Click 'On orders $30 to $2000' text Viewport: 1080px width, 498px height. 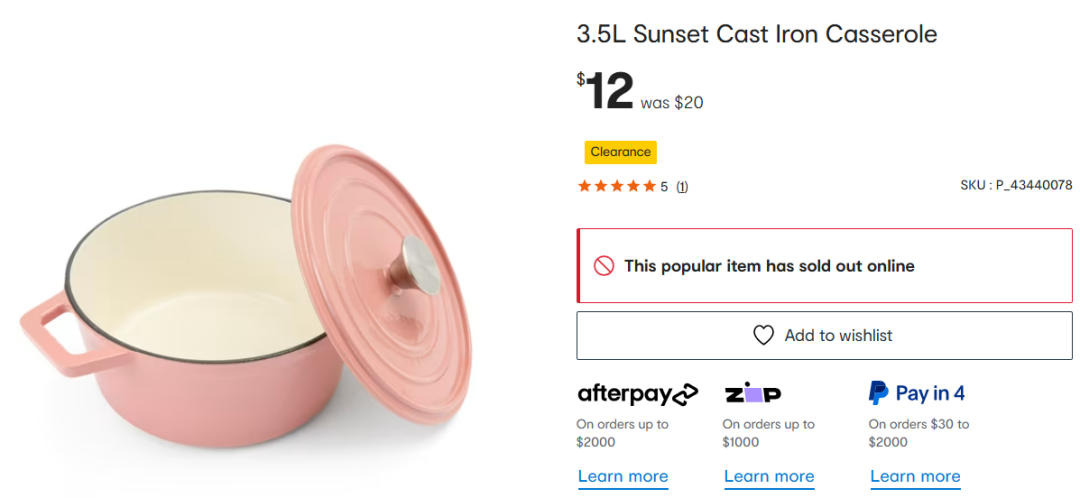pyautogui.click(x=918, y=433)
